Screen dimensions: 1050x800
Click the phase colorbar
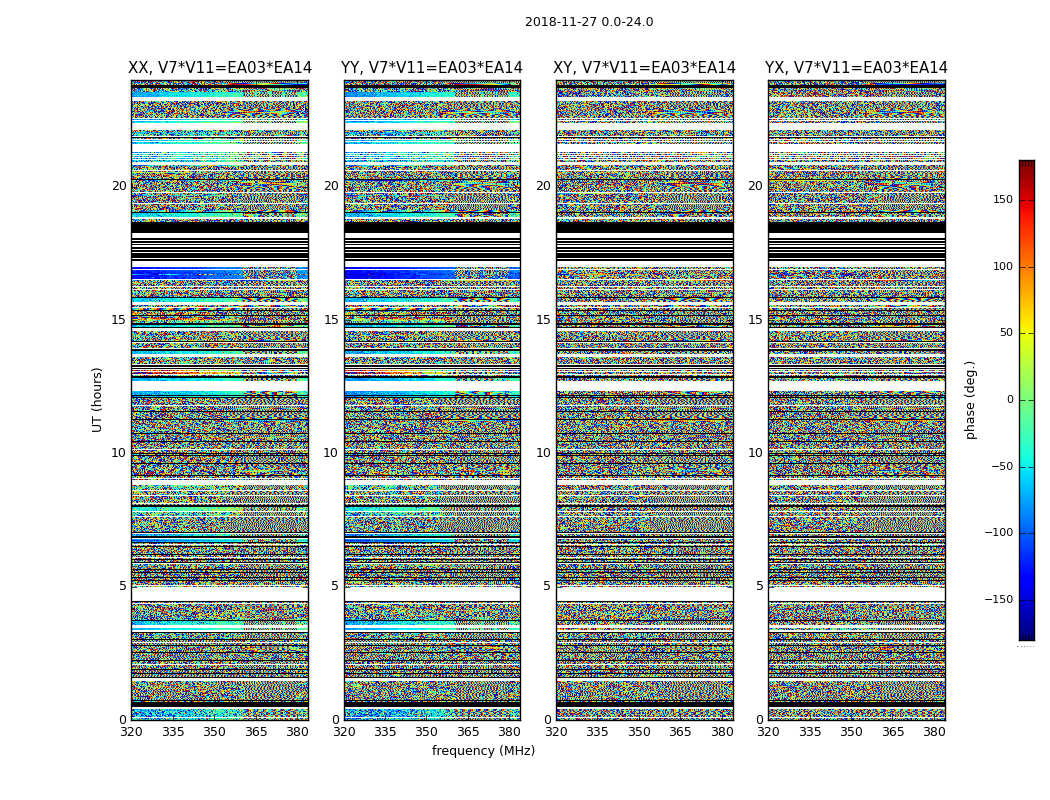pyautogui.click(x=1027, y=400)
